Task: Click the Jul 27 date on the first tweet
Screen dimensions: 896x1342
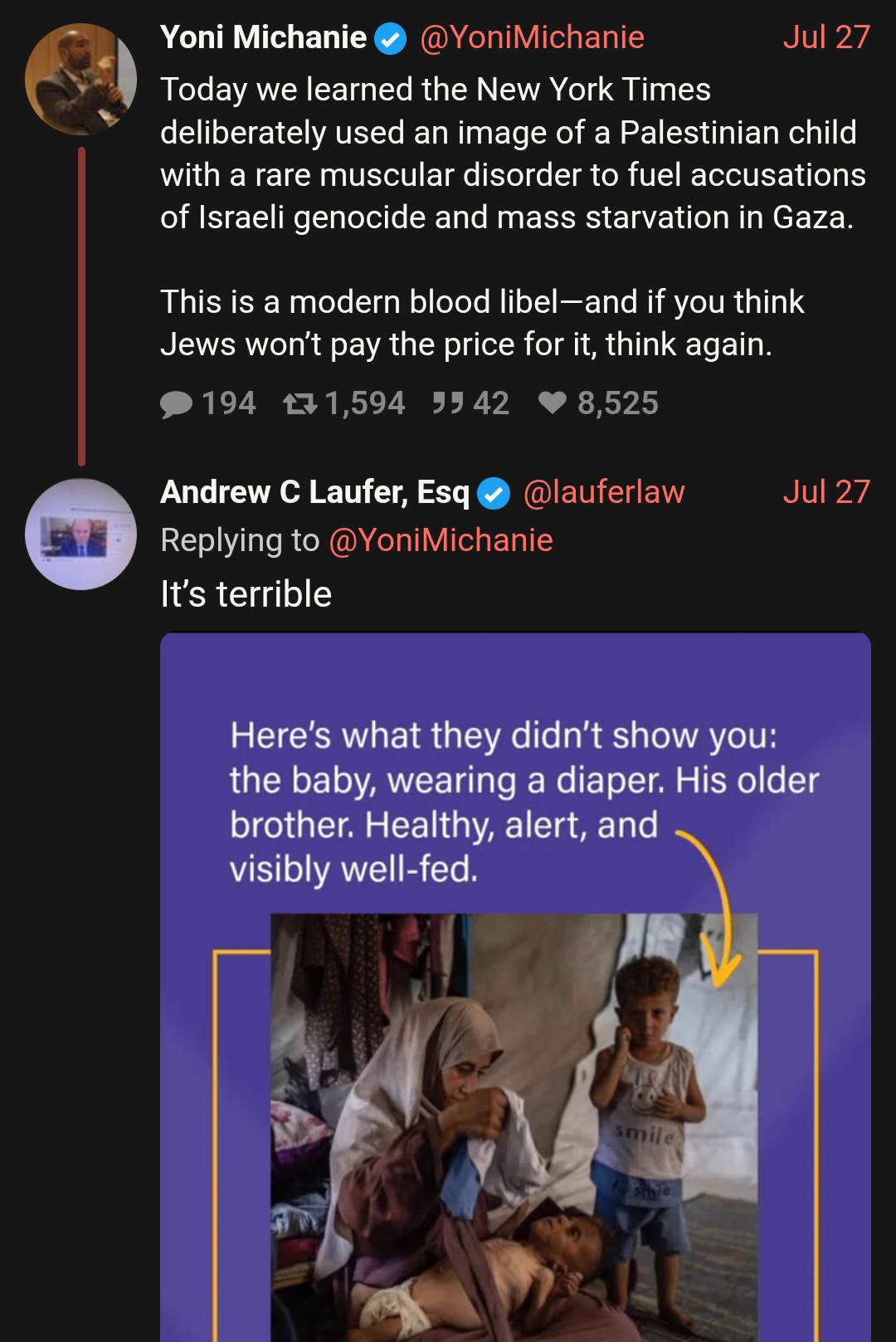Action: [826, 37]
